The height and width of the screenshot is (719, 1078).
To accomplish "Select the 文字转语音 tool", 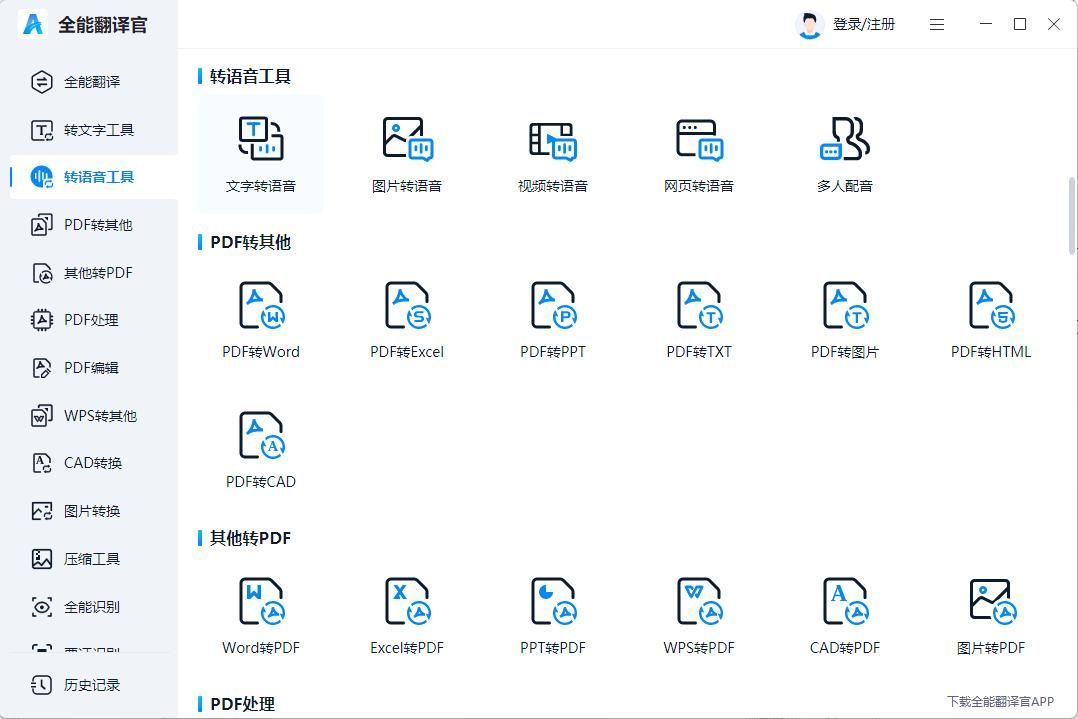I will [x=259, y=152].
